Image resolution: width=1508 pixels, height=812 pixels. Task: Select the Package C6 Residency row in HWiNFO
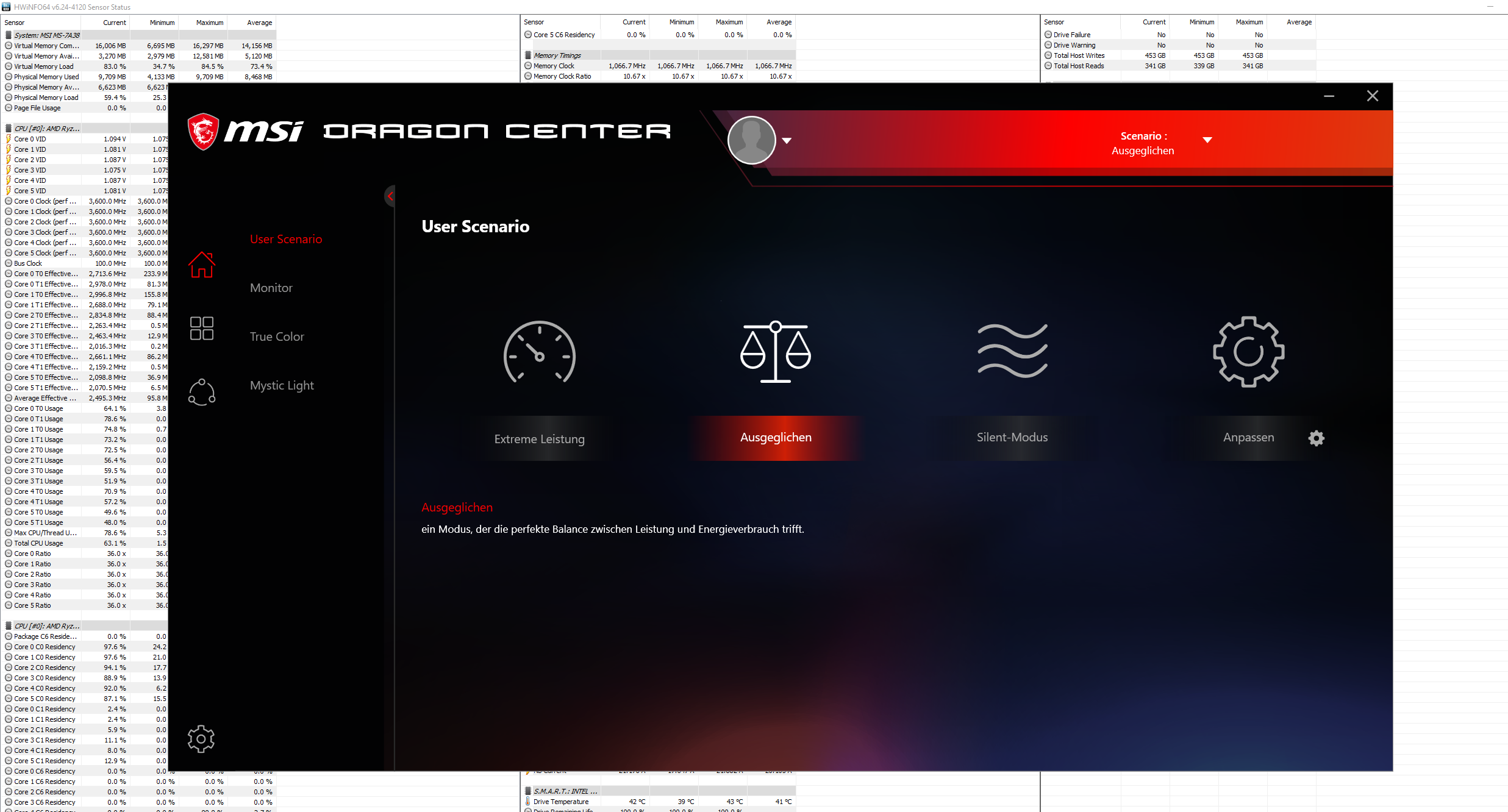(x=85, y=636)
